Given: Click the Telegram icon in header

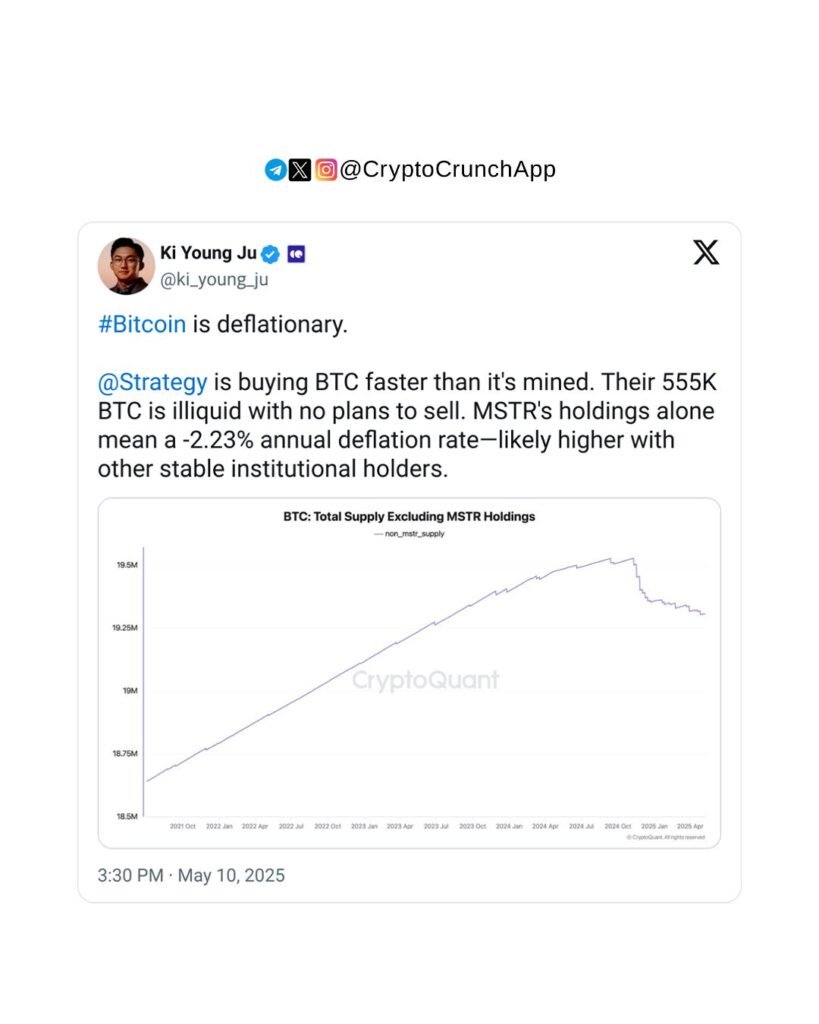Looking at the screenshot, I should [x=275, y=170].
